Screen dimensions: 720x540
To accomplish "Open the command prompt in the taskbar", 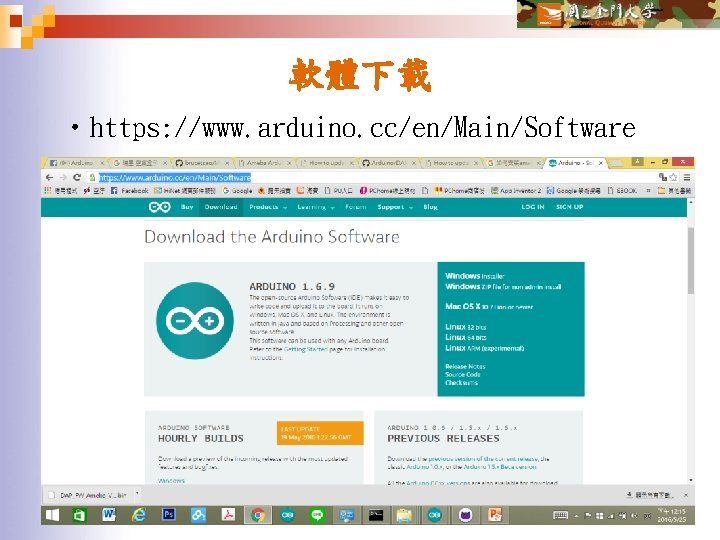I will click(376, 515).
